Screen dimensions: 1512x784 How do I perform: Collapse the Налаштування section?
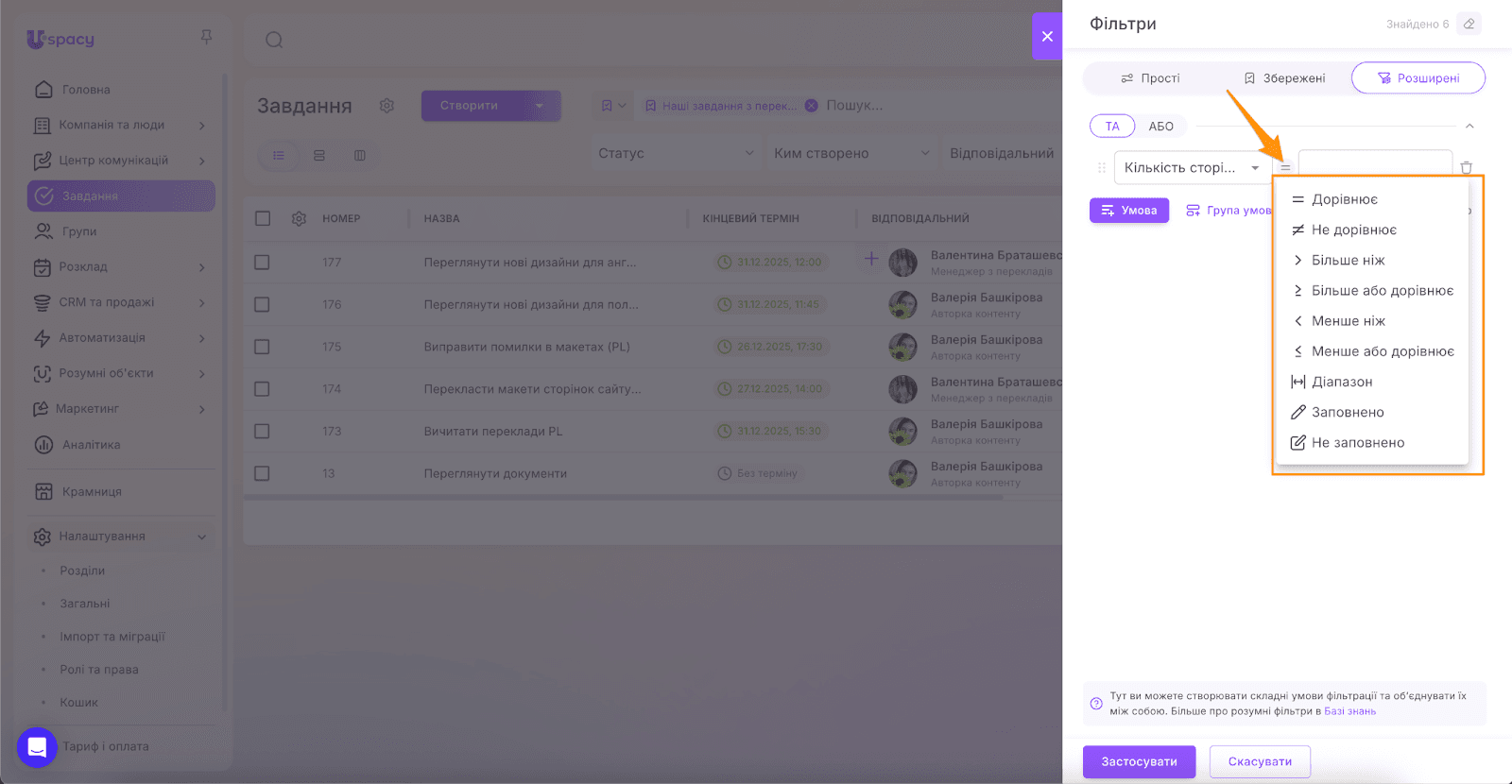click(x=202, y=537)
